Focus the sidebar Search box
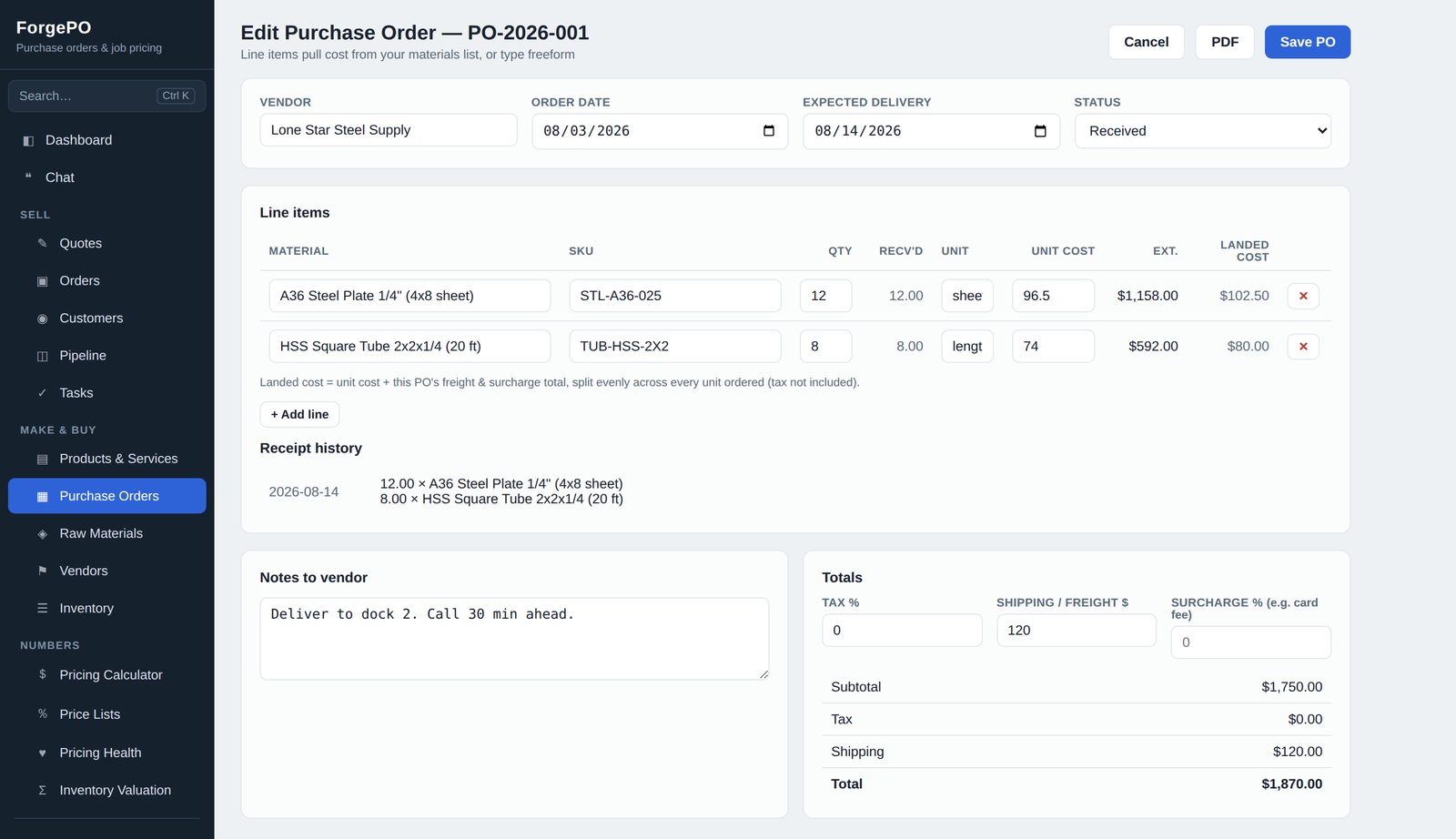Viewport: 1456px width, 839px height. [x=107, y=96]
